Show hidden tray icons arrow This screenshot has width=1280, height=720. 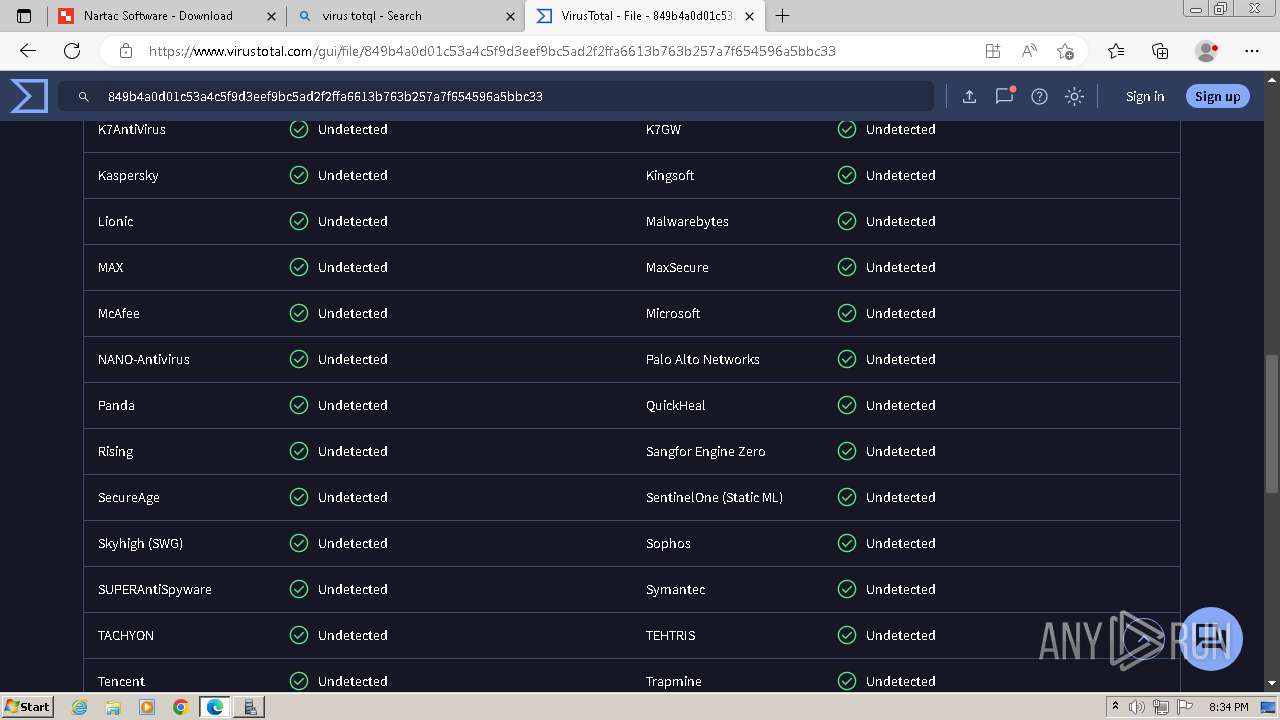click(1115, 707)
